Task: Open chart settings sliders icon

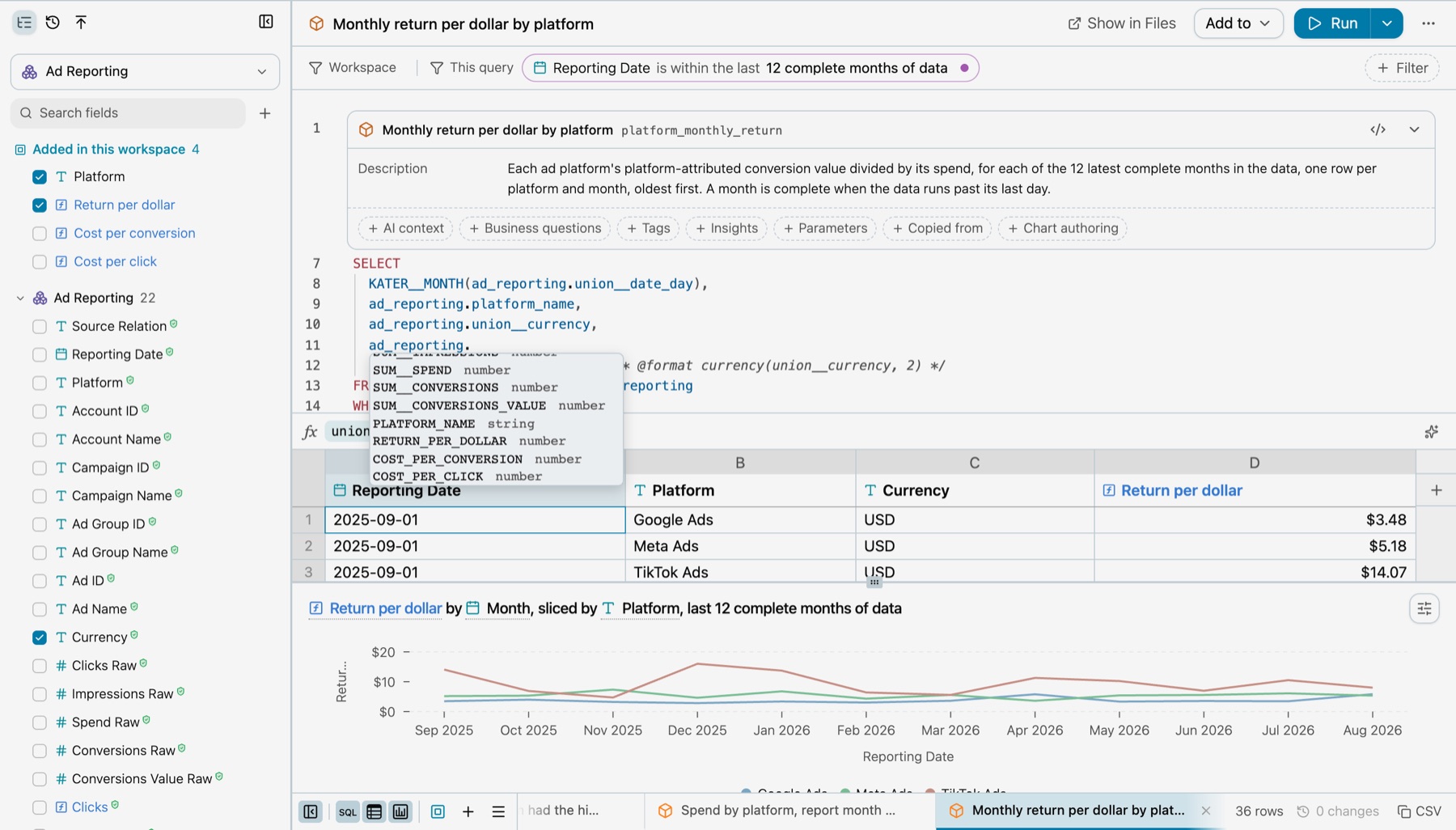Action: [x=1424, y=608]
